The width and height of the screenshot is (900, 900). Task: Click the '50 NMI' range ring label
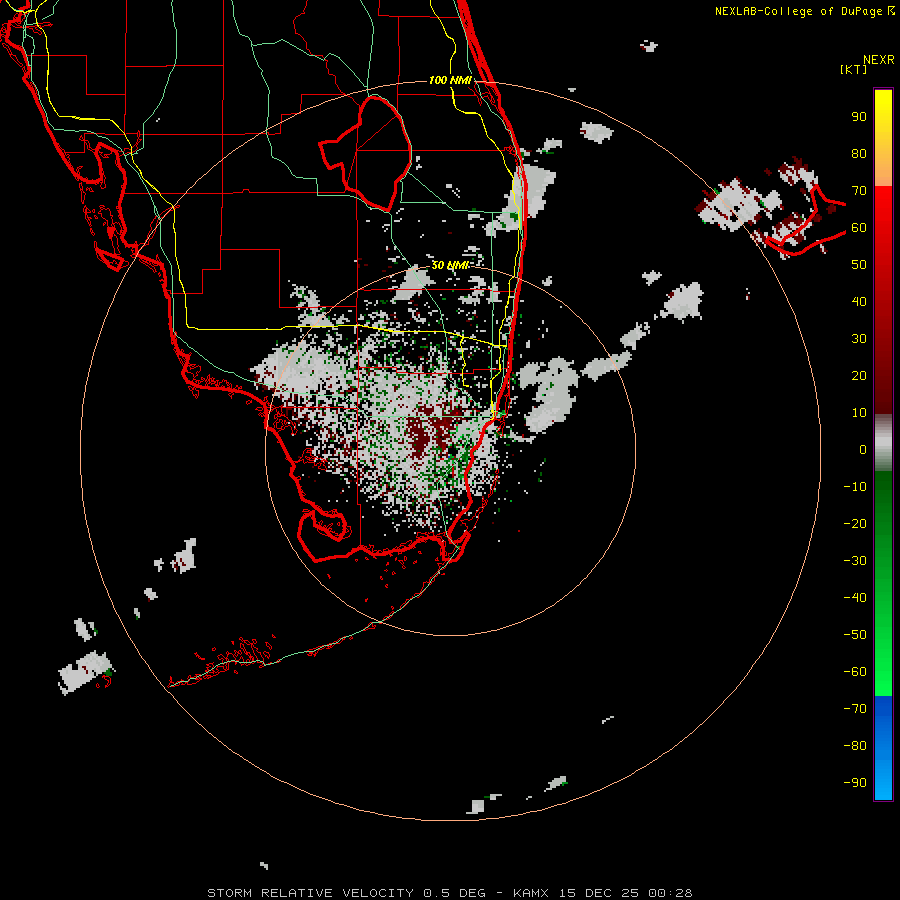[x=450, y=265]
